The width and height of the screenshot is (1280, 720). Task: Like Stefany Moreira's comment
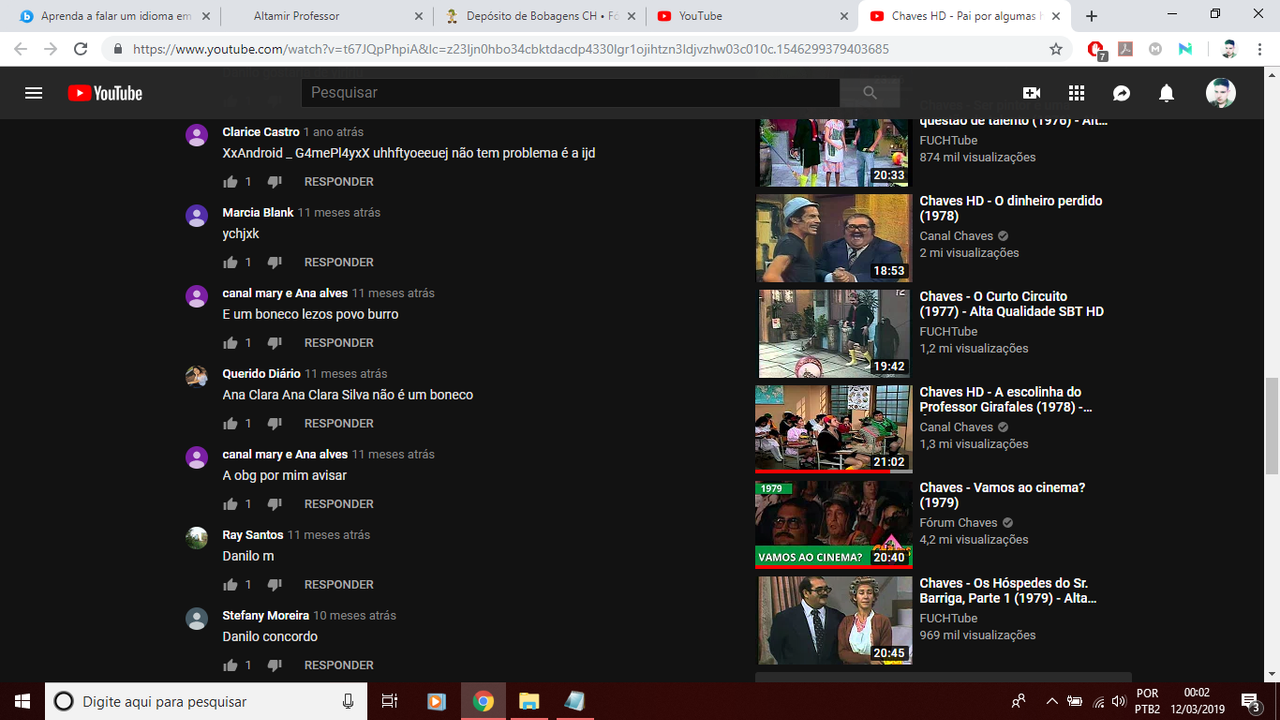coord(231,665)
